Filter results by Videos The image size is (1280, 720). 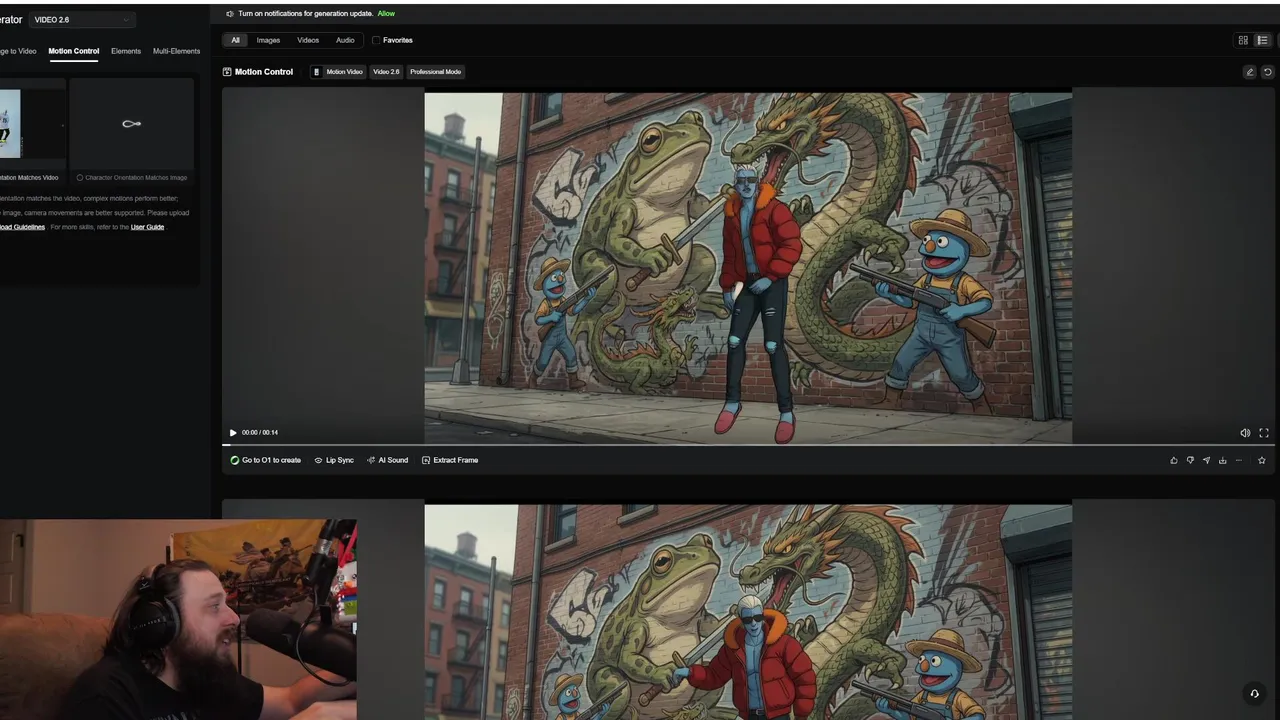pos(308,40)
